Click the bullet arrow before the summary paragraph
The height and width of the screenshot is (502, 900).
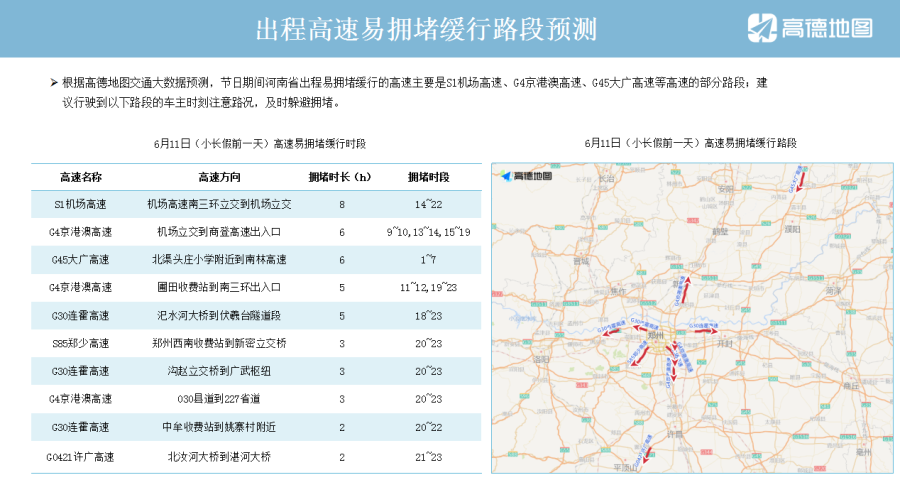tap(53, 83)
